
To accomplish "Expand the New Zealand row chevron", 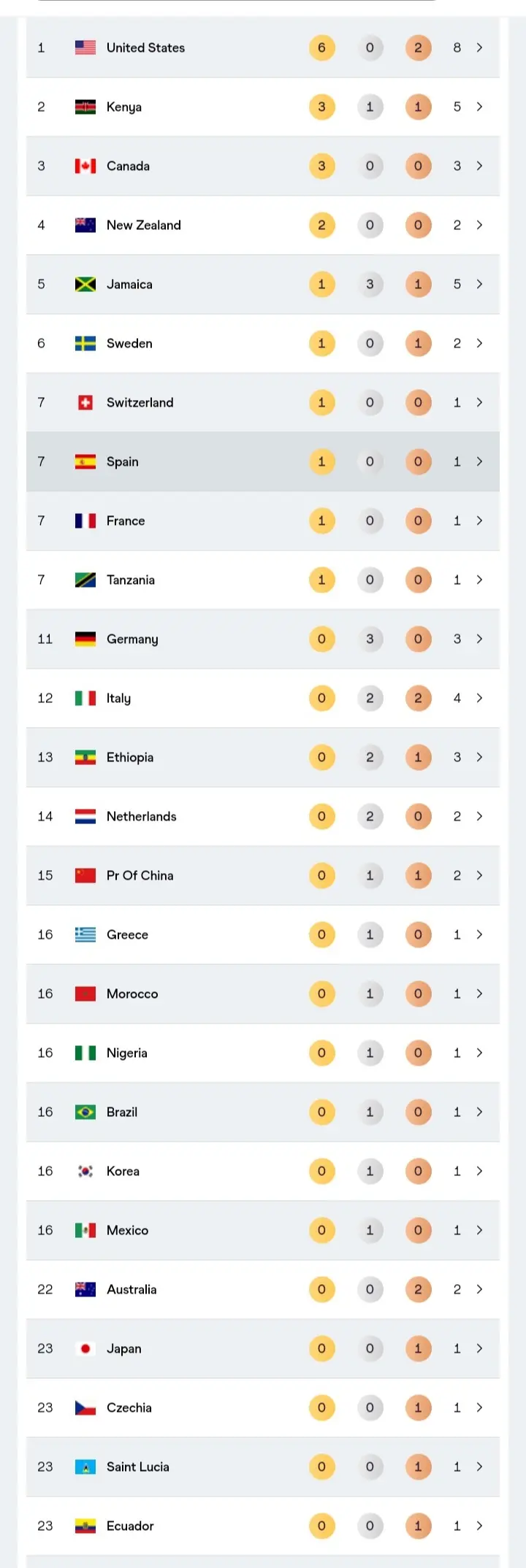I will pyautogui.click(x=479, y=225).
